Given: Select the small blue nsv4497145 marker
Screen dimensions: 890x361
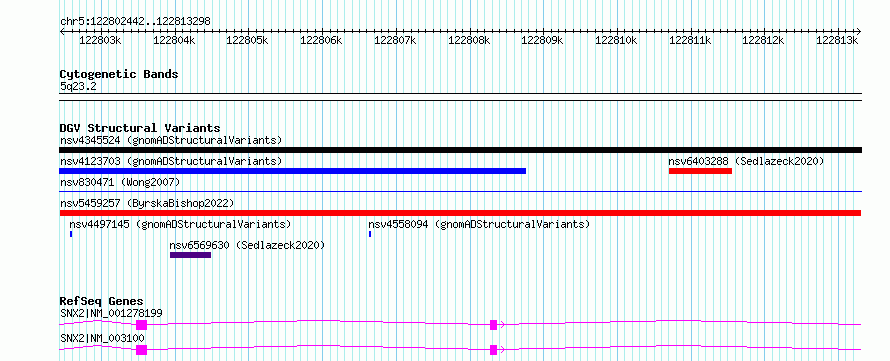Looking at the screenshot, I should click(x=71, y=234).
